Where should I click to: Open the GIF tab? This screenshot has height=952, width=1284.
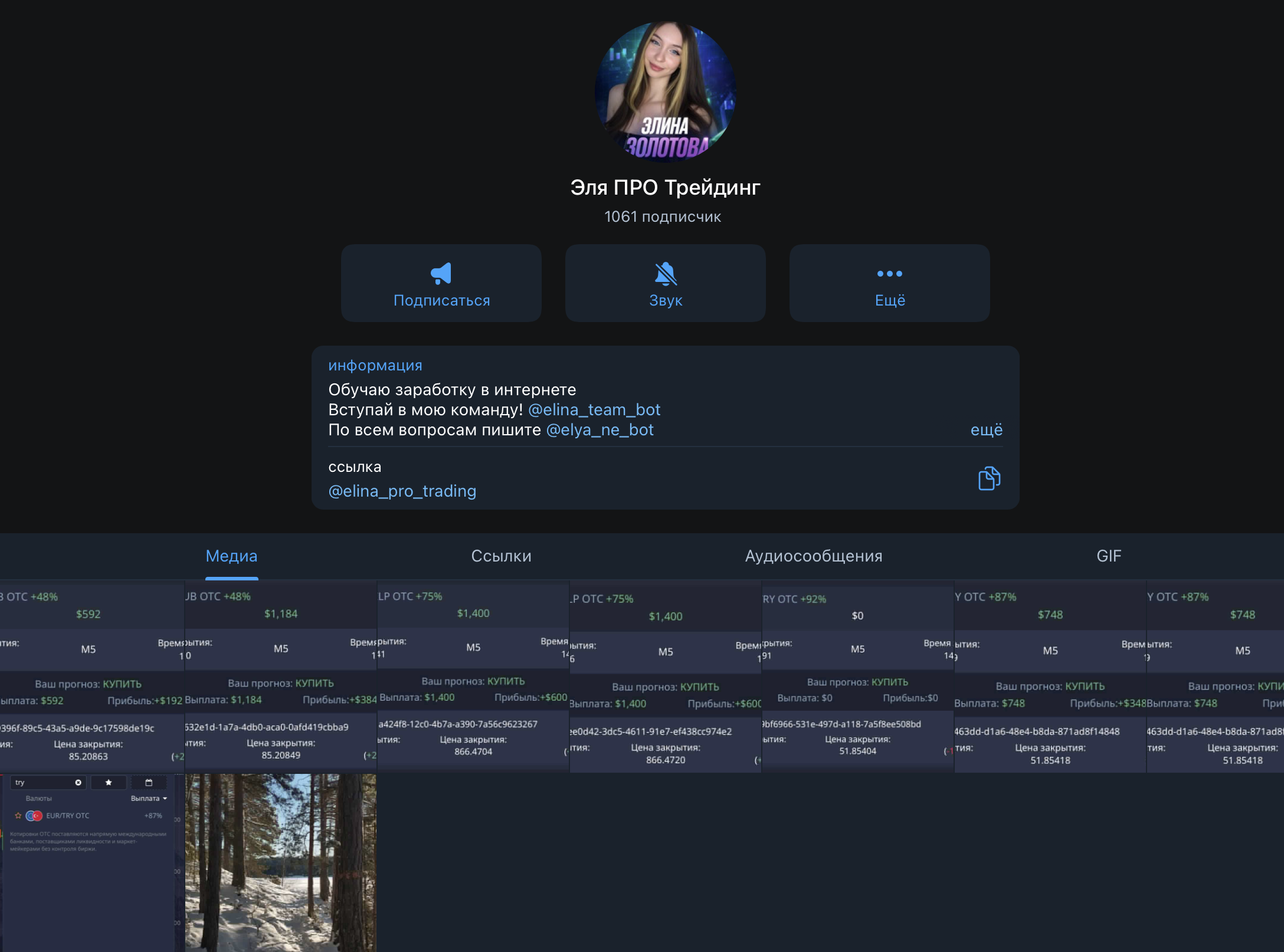[x=1108, y=556]
